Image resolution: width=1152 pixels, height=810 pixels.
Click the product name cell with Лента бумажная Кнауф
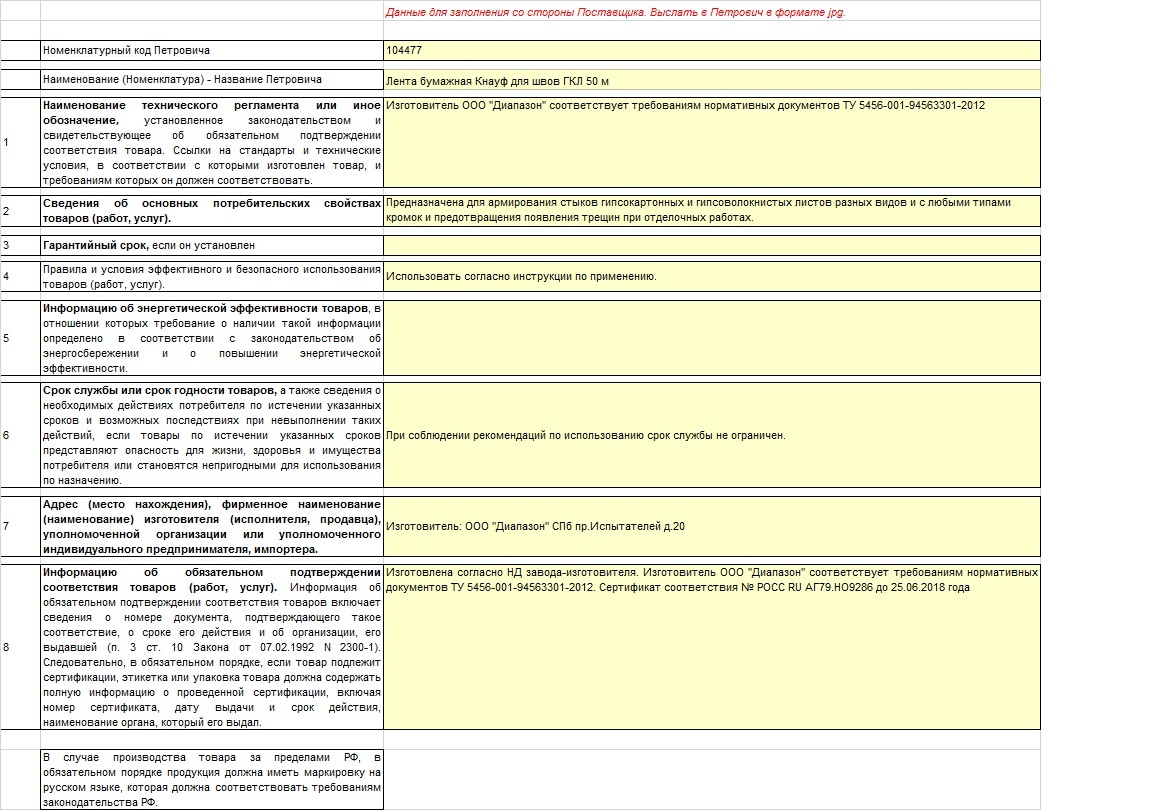click(x=711, y=80)
